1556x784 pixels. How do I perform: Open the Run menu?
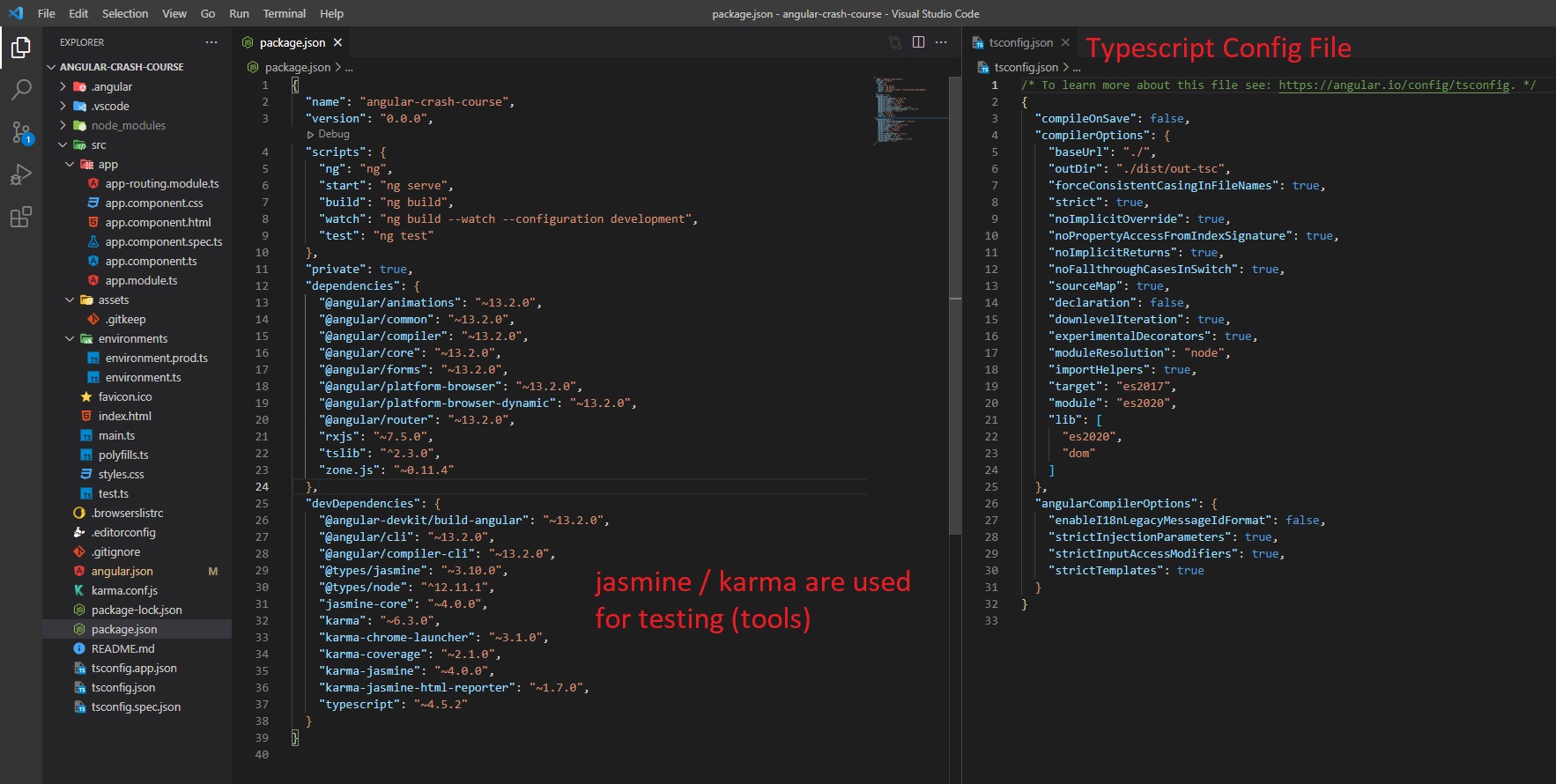pos(239,13)
